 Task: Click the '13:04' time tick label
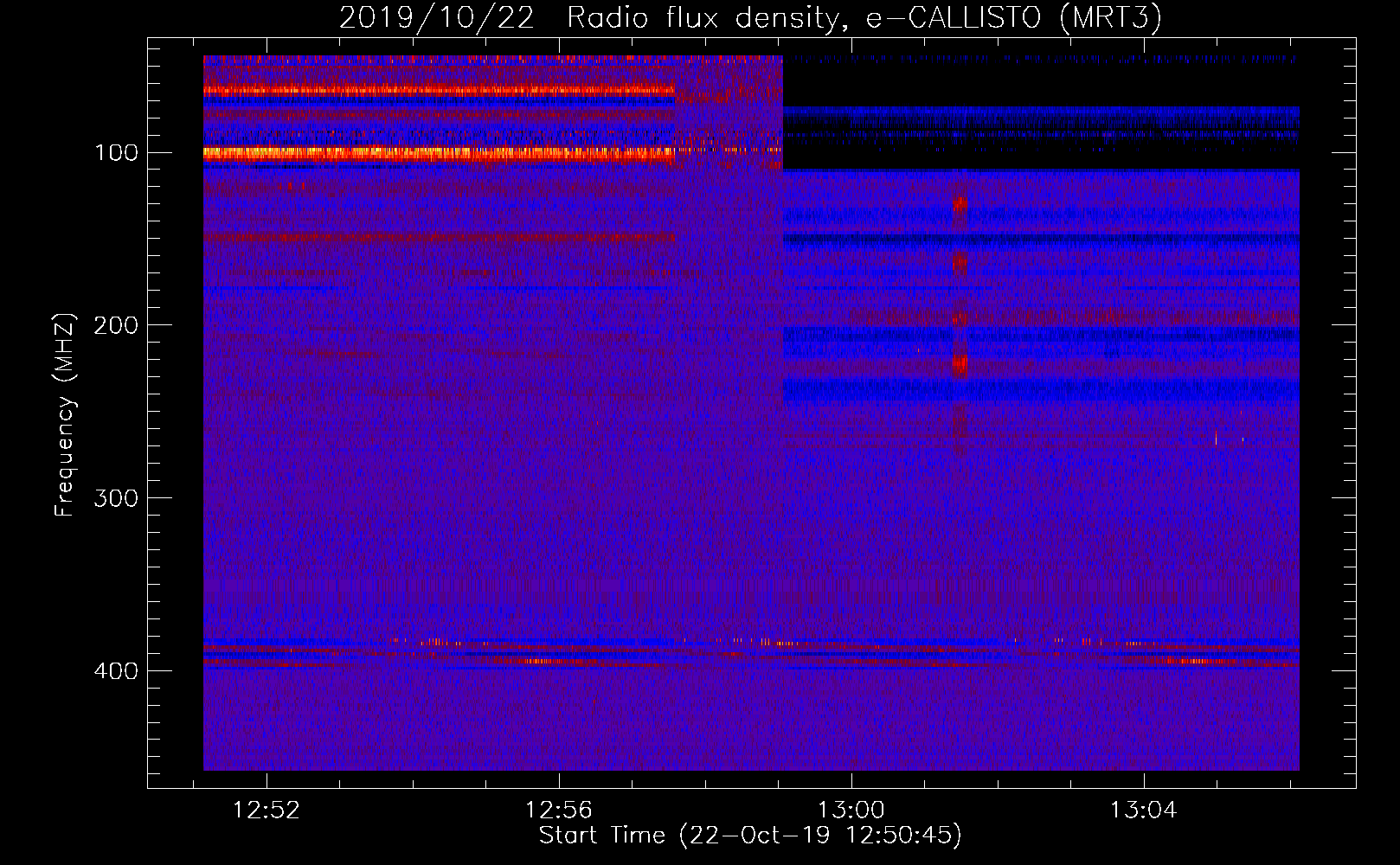pyautogui.click(x=1144, y=810)
